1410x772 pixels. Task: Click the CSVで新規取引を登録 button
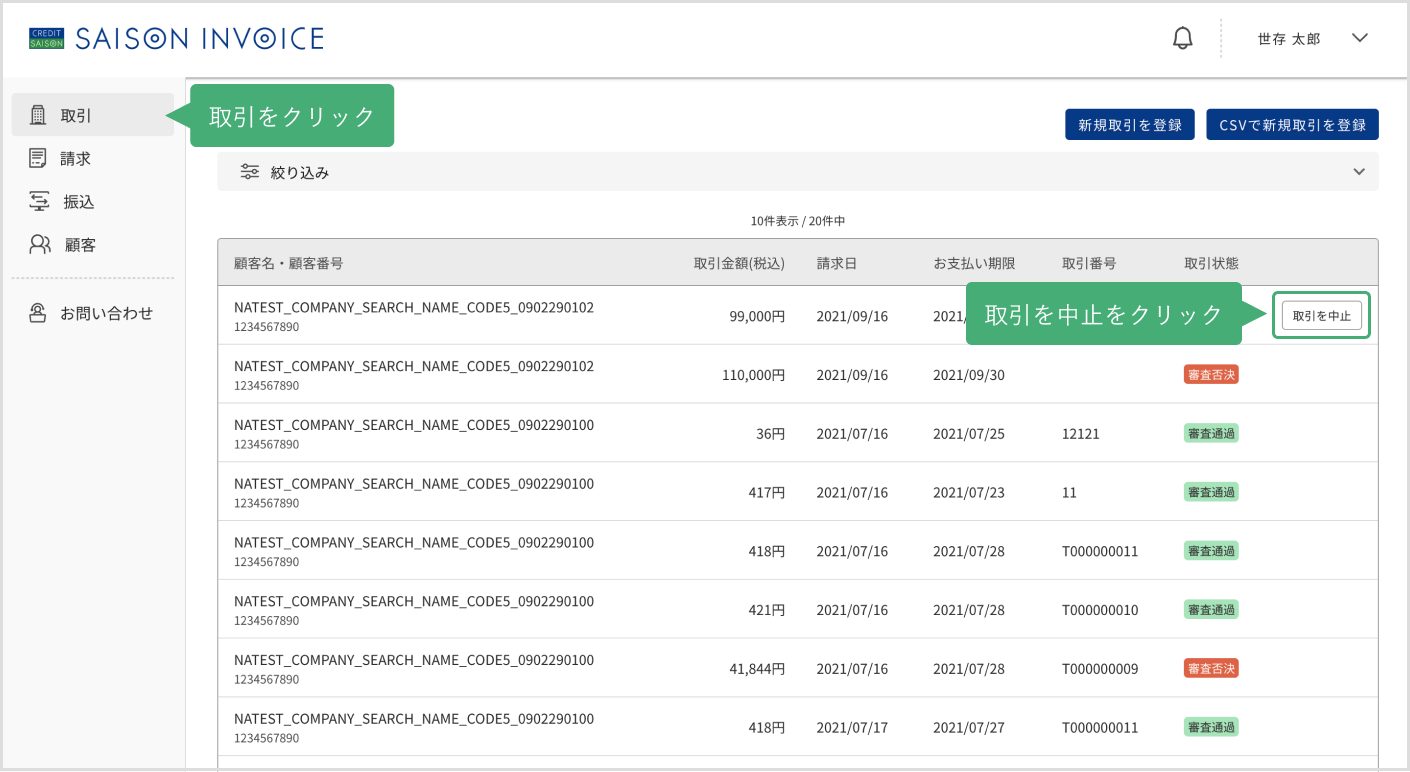coord(1292,125)
